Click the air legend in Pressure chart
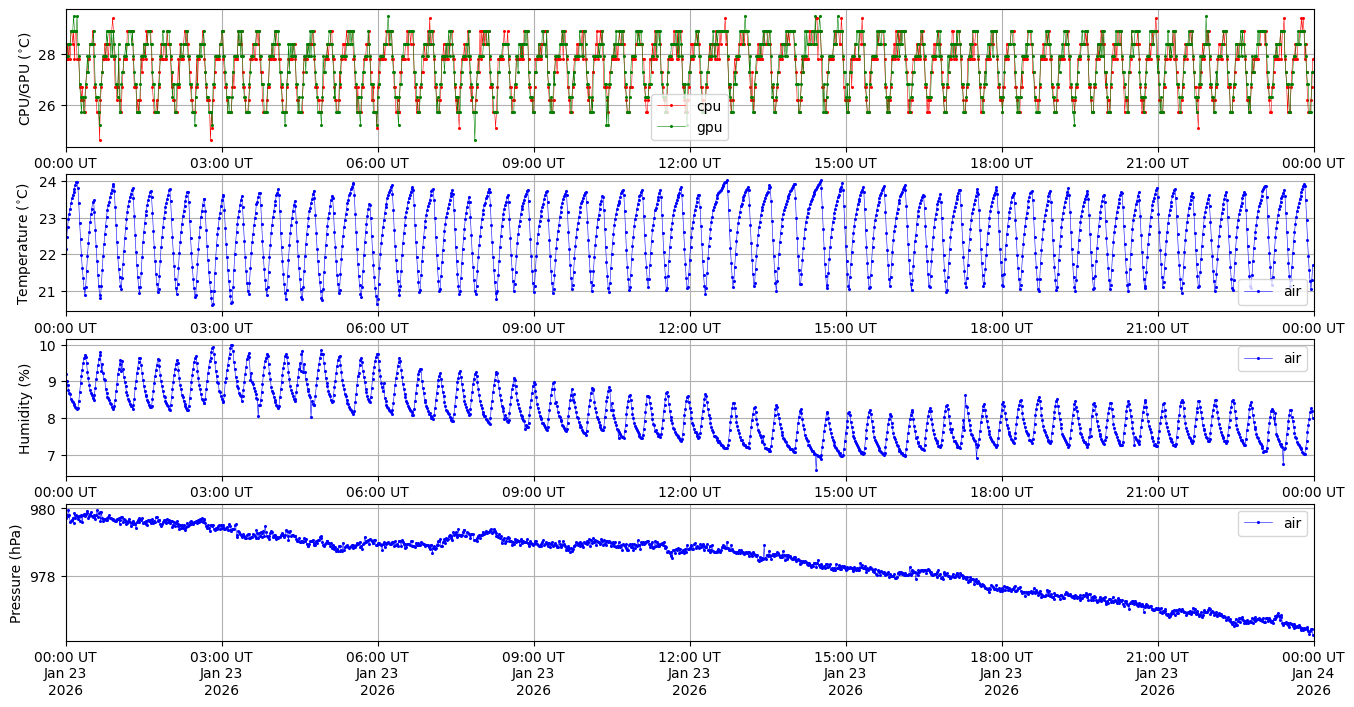This screenshot has height=707, width=1354. coord(1283,522)
